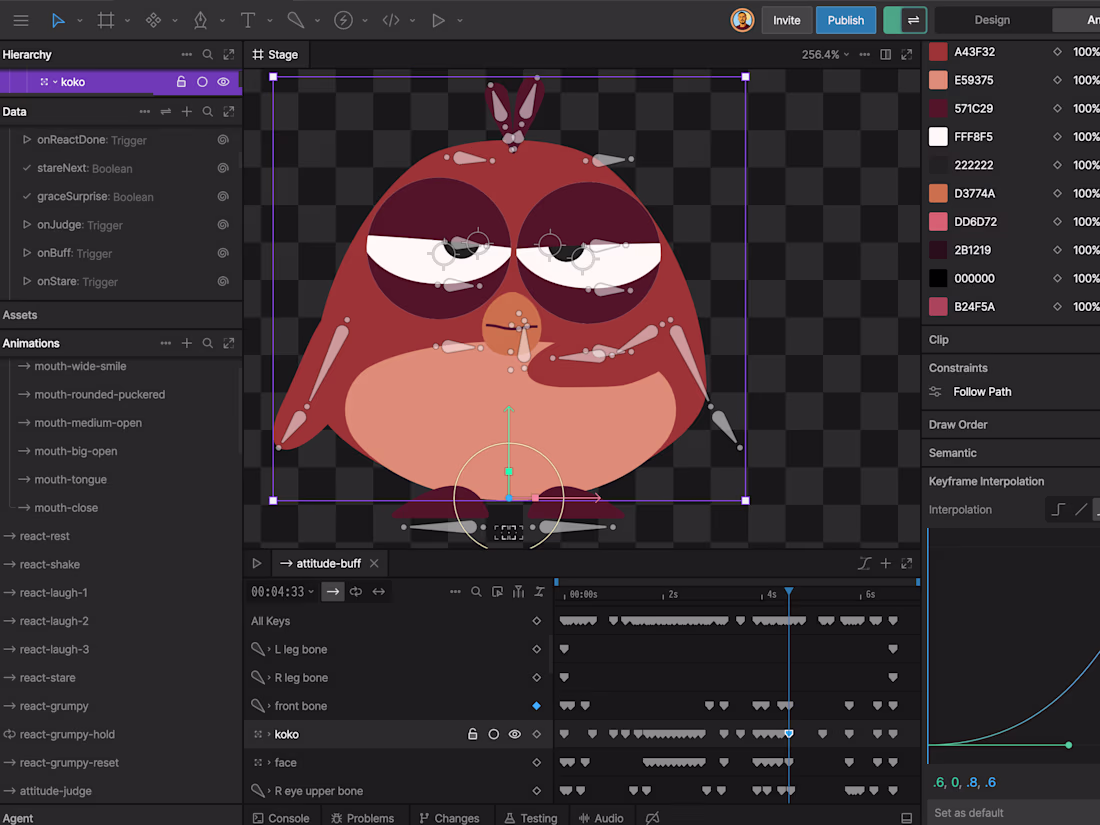This screenshot has height=825, width=1100.
Task: Open the Console tab
Action: tap(281, 818)
